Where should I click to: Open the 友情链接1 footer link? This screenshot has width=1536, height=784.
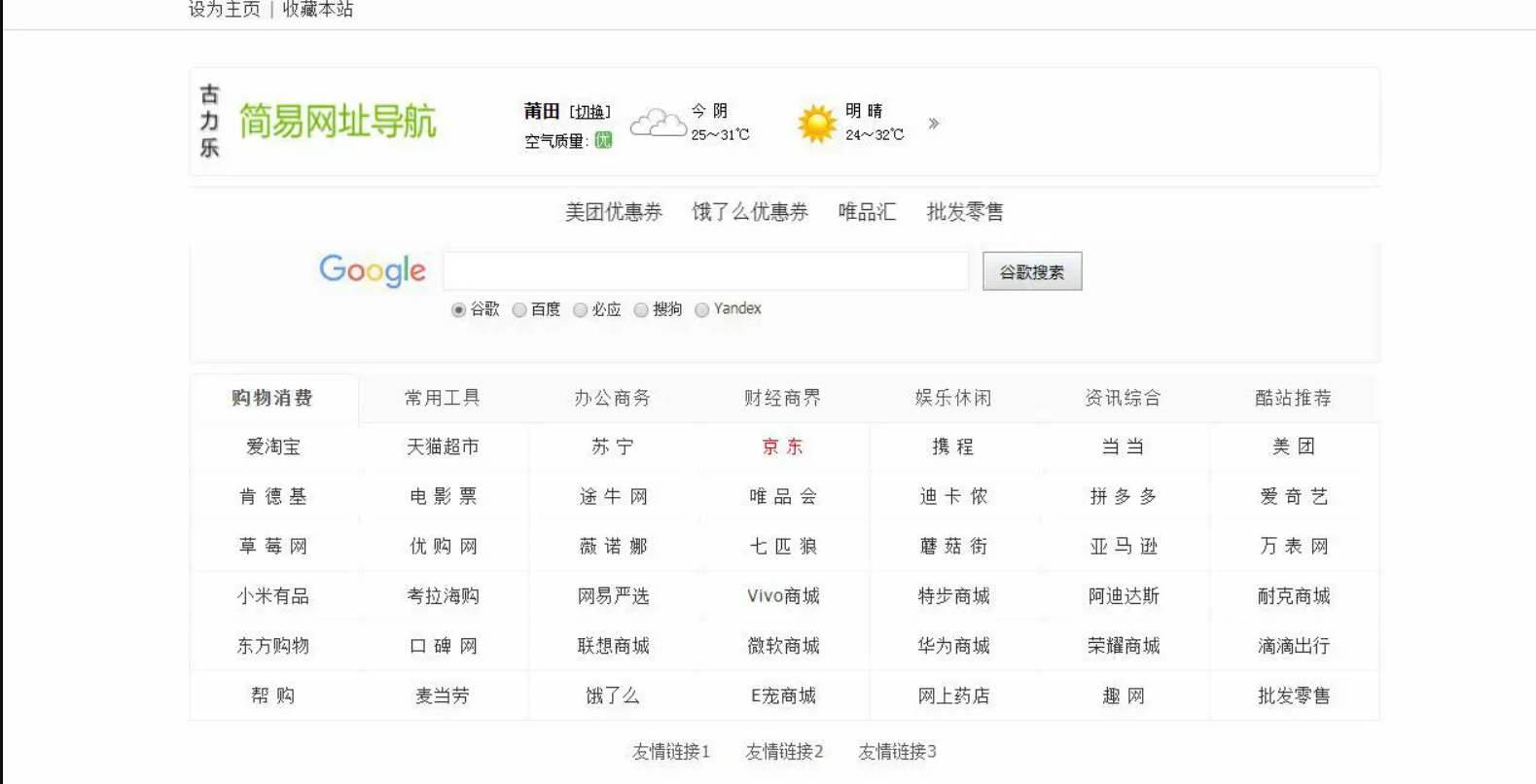click(x=671, y=752)
